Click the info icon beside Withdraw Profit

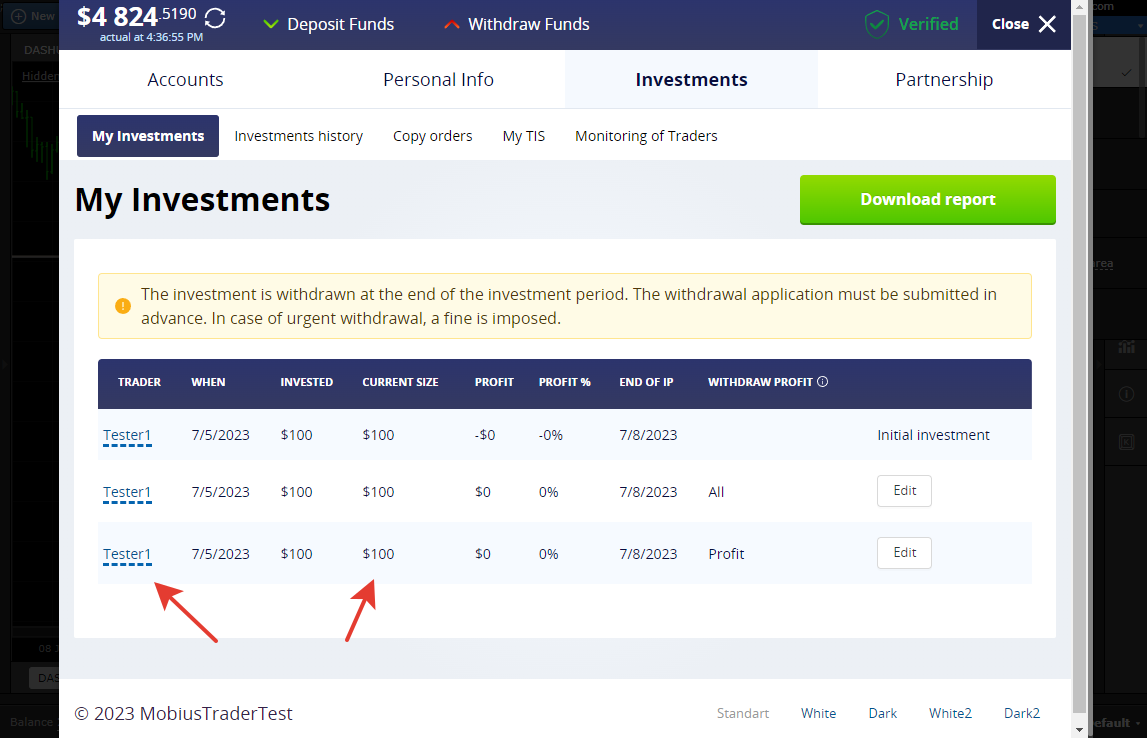point(822,382)
